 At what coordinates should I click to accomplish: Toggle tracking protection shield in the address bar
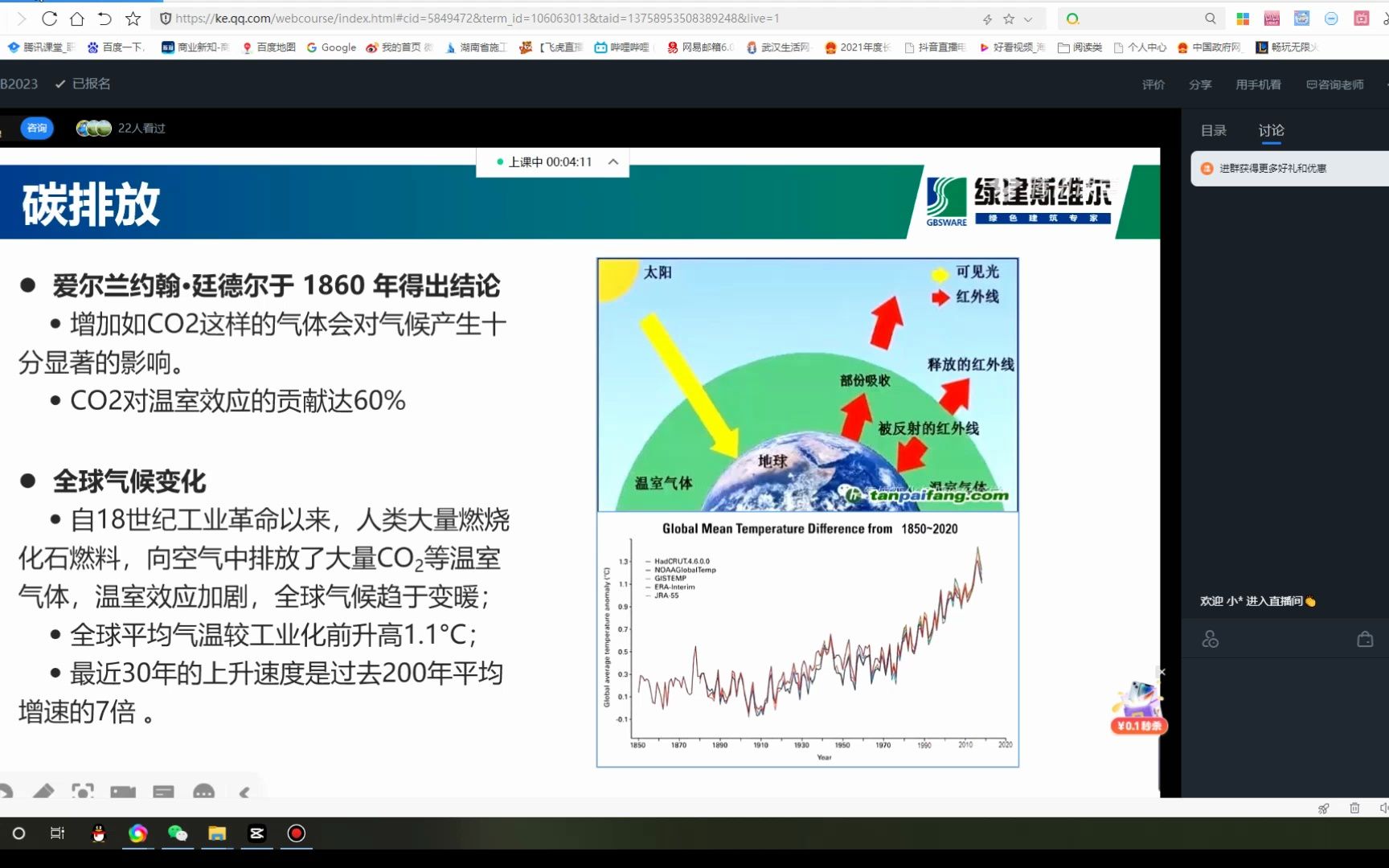click(165, 18)
